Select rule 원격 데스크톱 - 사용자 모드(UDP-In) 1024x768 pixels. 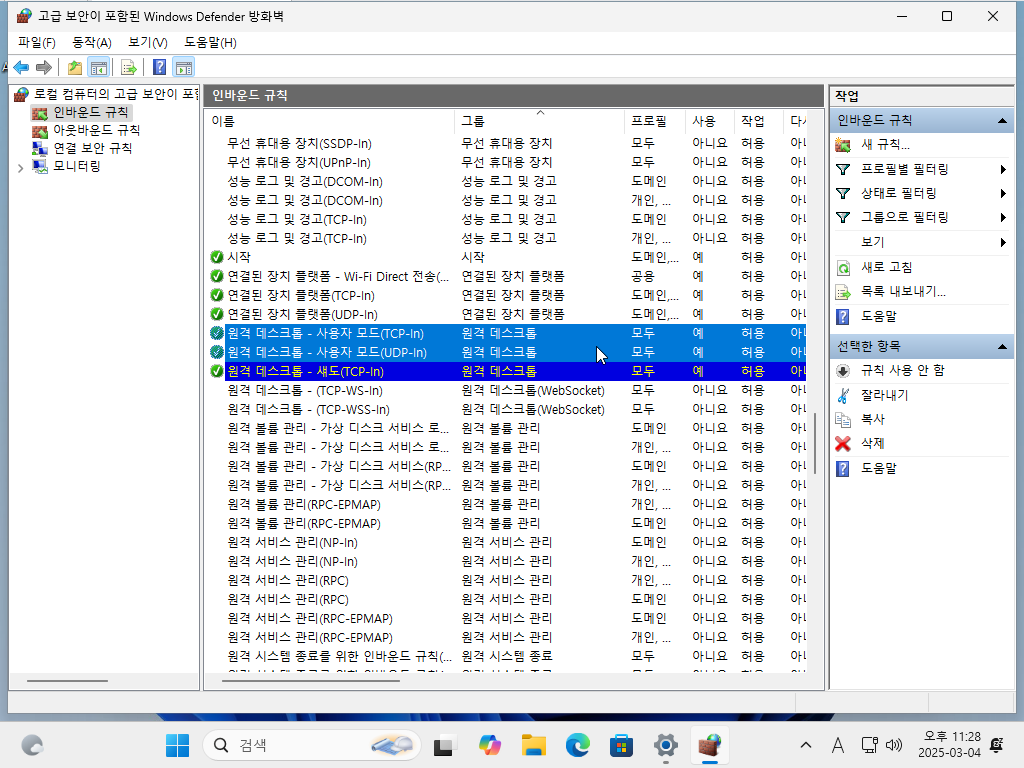pyautogui.click(x=327, y=353)
